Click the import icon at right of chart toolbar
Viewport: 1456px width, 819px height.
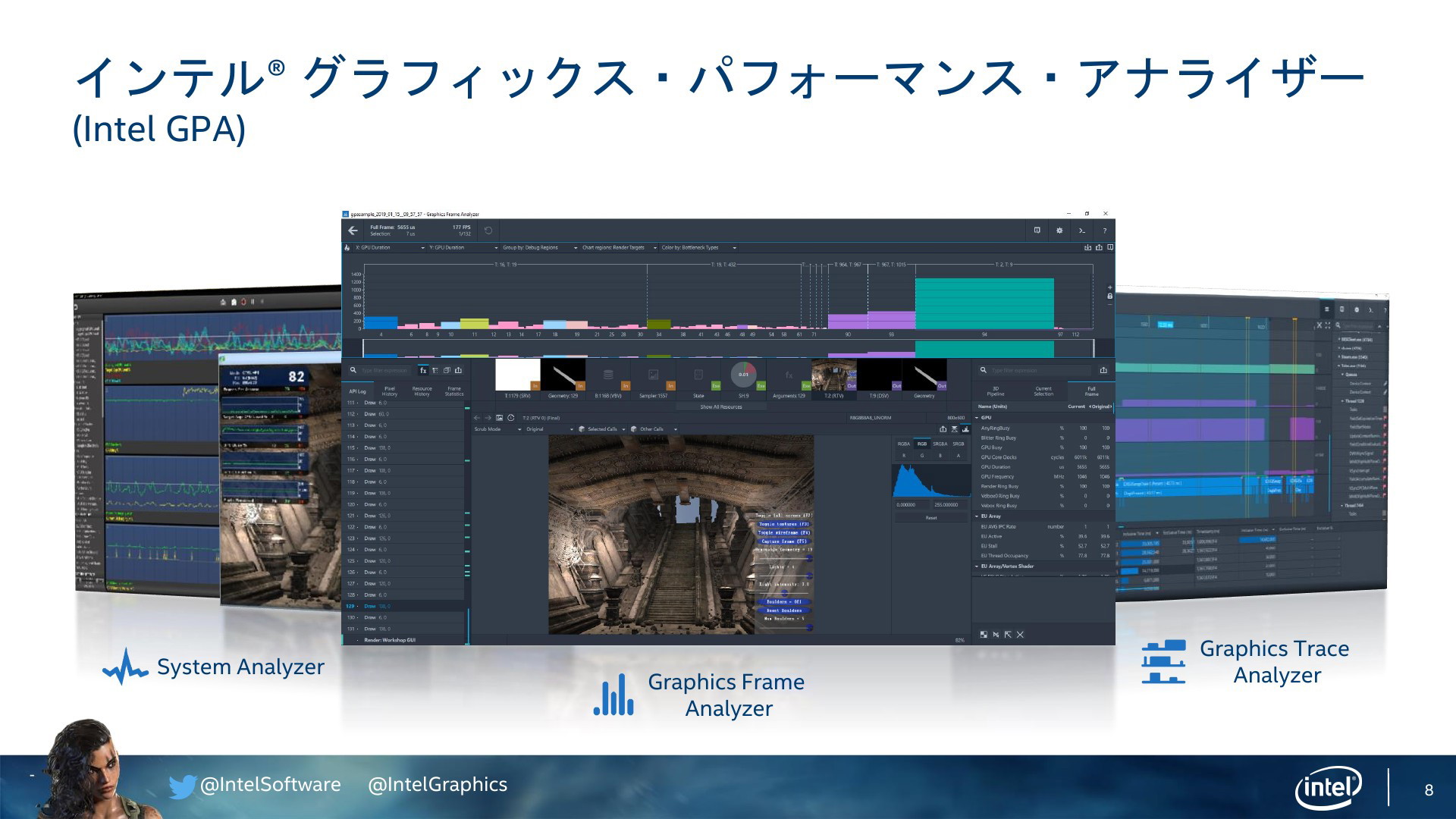(x=1087, y=247)
